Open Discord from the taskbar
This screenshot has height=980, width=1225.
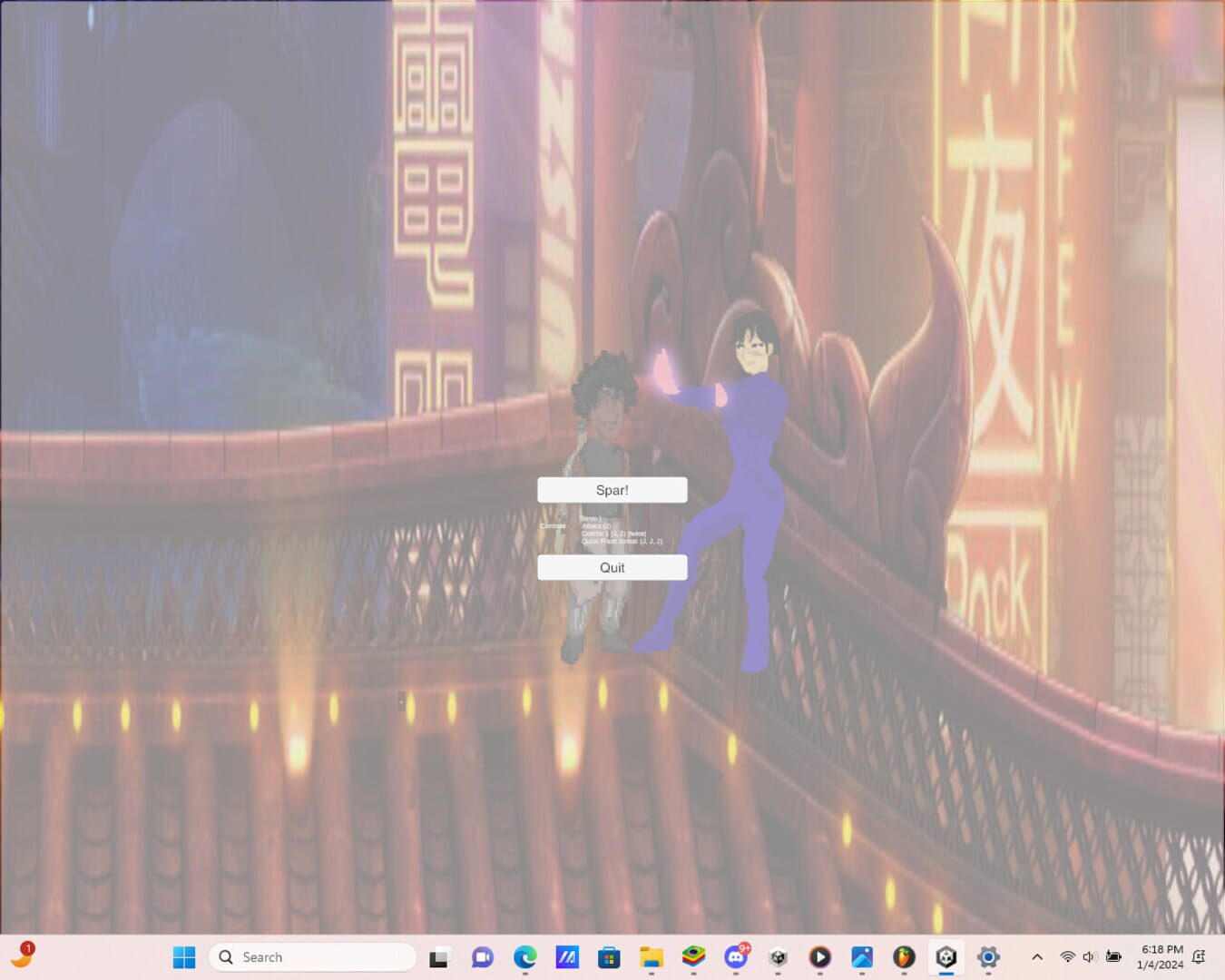734,956
